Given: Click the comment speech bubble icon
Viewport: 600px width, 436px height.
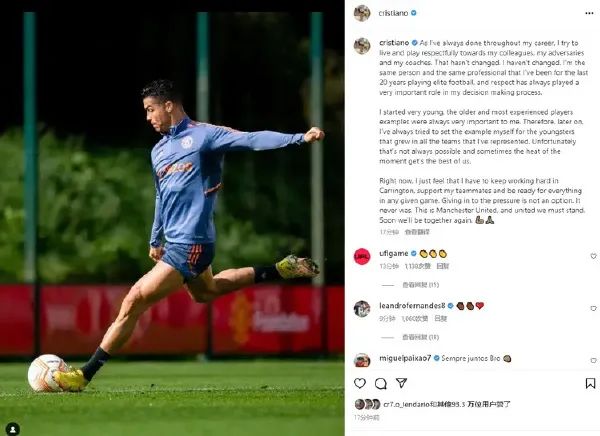Looking at the screenshot, I should tap(380, 383).
